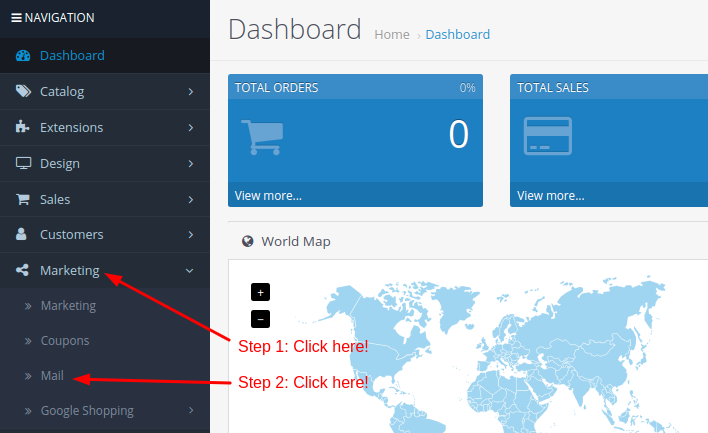Click the credit card icon in Total Sales tile
The width and height of the screenshot is (708, 433).
[x=548, y=136]
